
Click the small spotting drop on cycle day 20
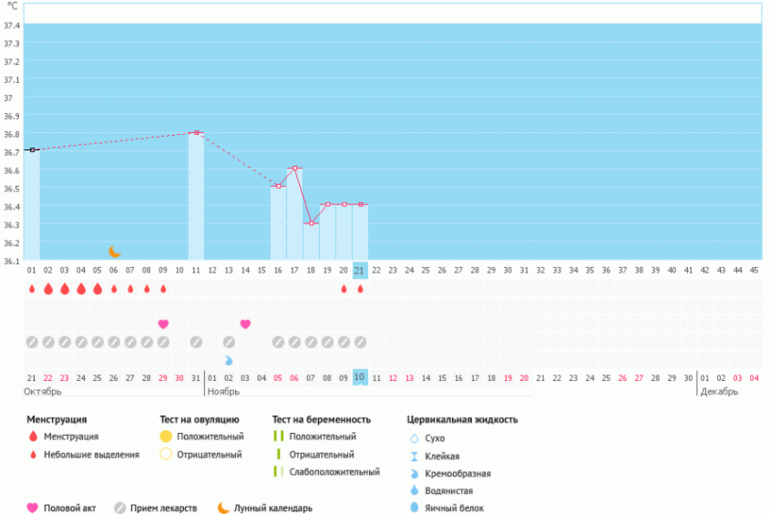pyautogui.click(x=344, y=289)
